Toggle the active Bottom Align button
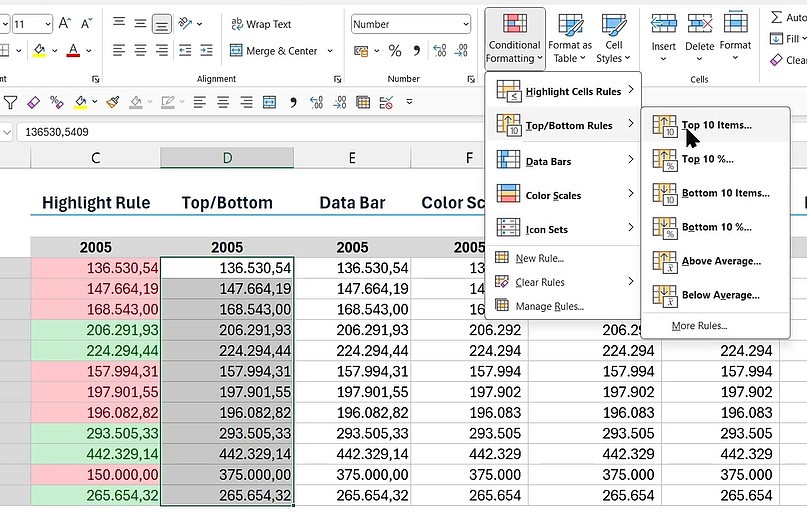This screenshot has height=524, width=807. click(x=161, y=24)
